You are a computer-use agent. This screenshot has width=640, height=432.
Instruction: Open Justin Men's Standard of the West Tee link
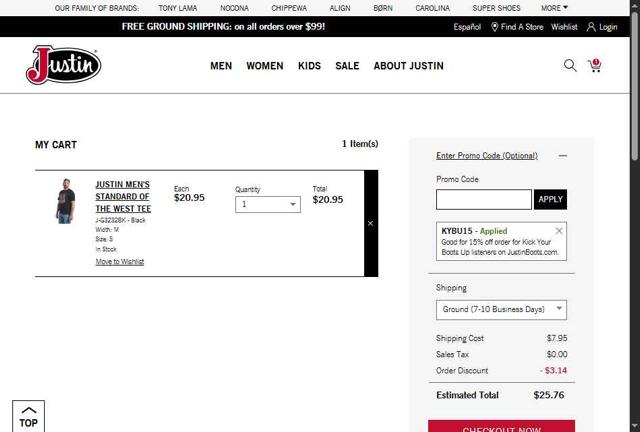click(123, 196)
